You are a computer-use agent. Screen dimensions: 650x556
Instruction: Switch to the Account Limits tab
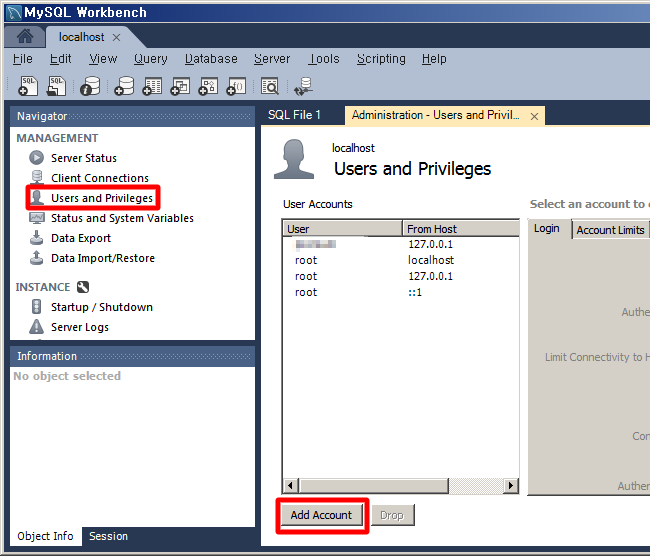(x=610, y=230)
